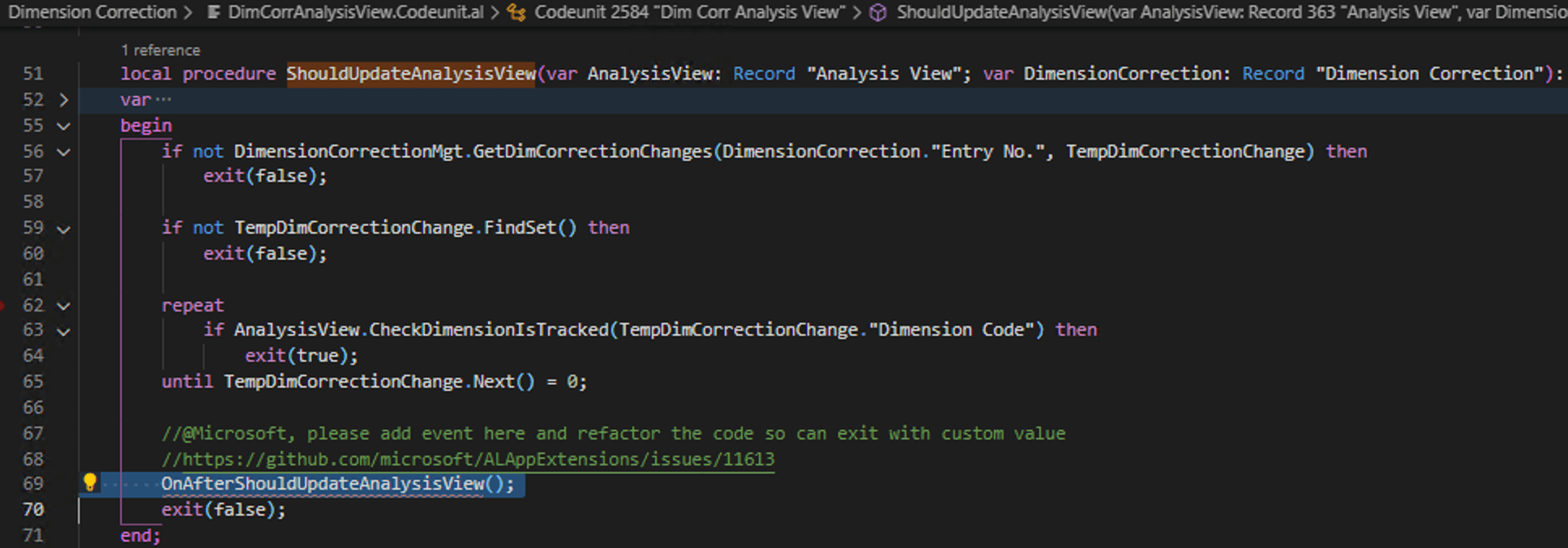
Task: Fold the FindSet if statement on line 59
Action: (63, 229)
